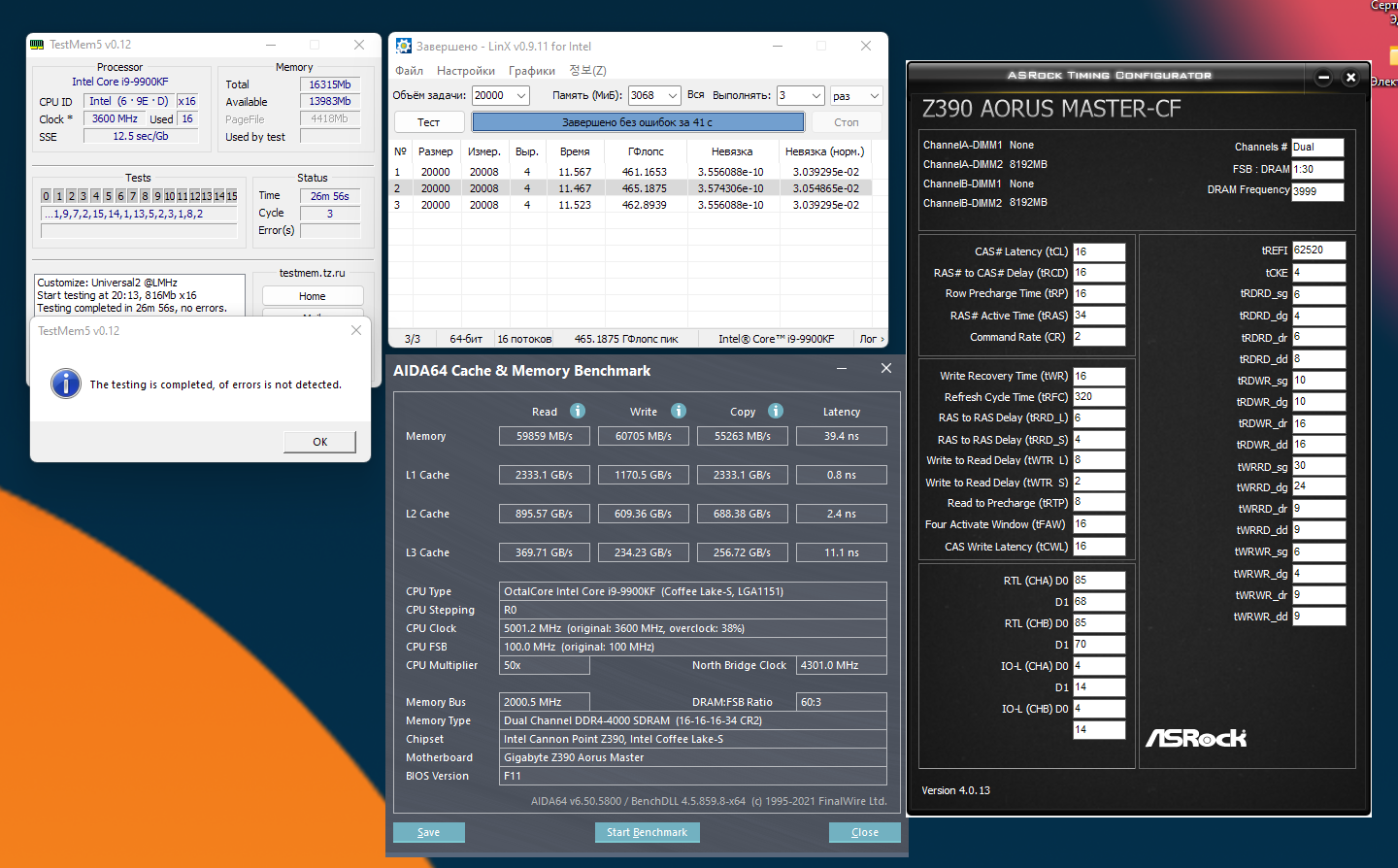Expand the Объём задачи dropdown in LinX
Viewport: 1398px width, 868px height.
click(x=521, y=95)
